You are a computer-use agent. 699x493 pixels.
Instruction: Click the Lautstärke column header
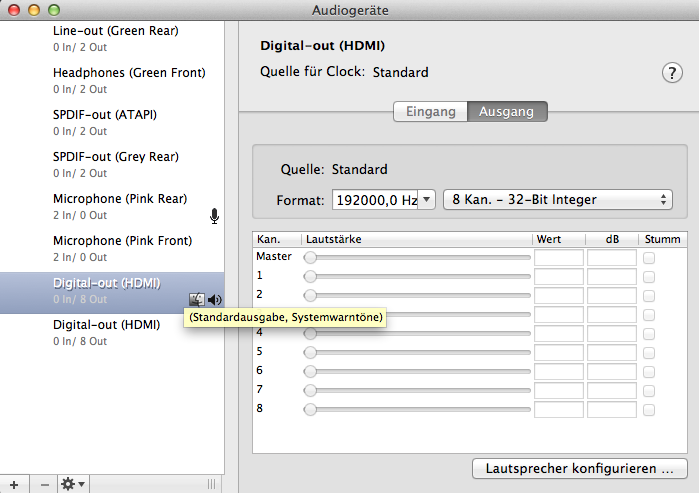(x=417, y=239)
